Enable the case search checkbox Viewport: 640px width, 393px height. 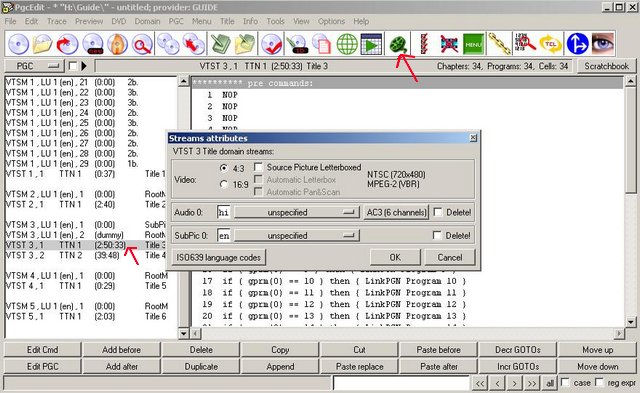point(565,382)
